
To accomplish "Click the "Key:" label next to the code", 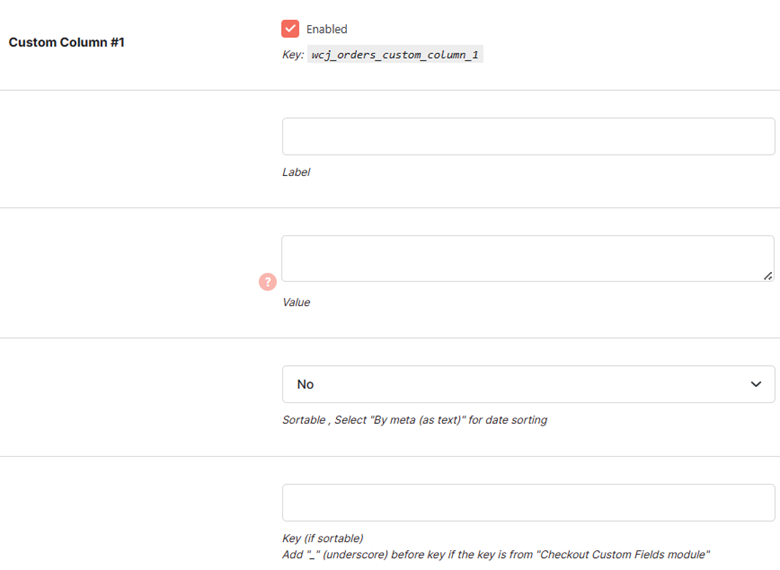I will pos(293,55).
